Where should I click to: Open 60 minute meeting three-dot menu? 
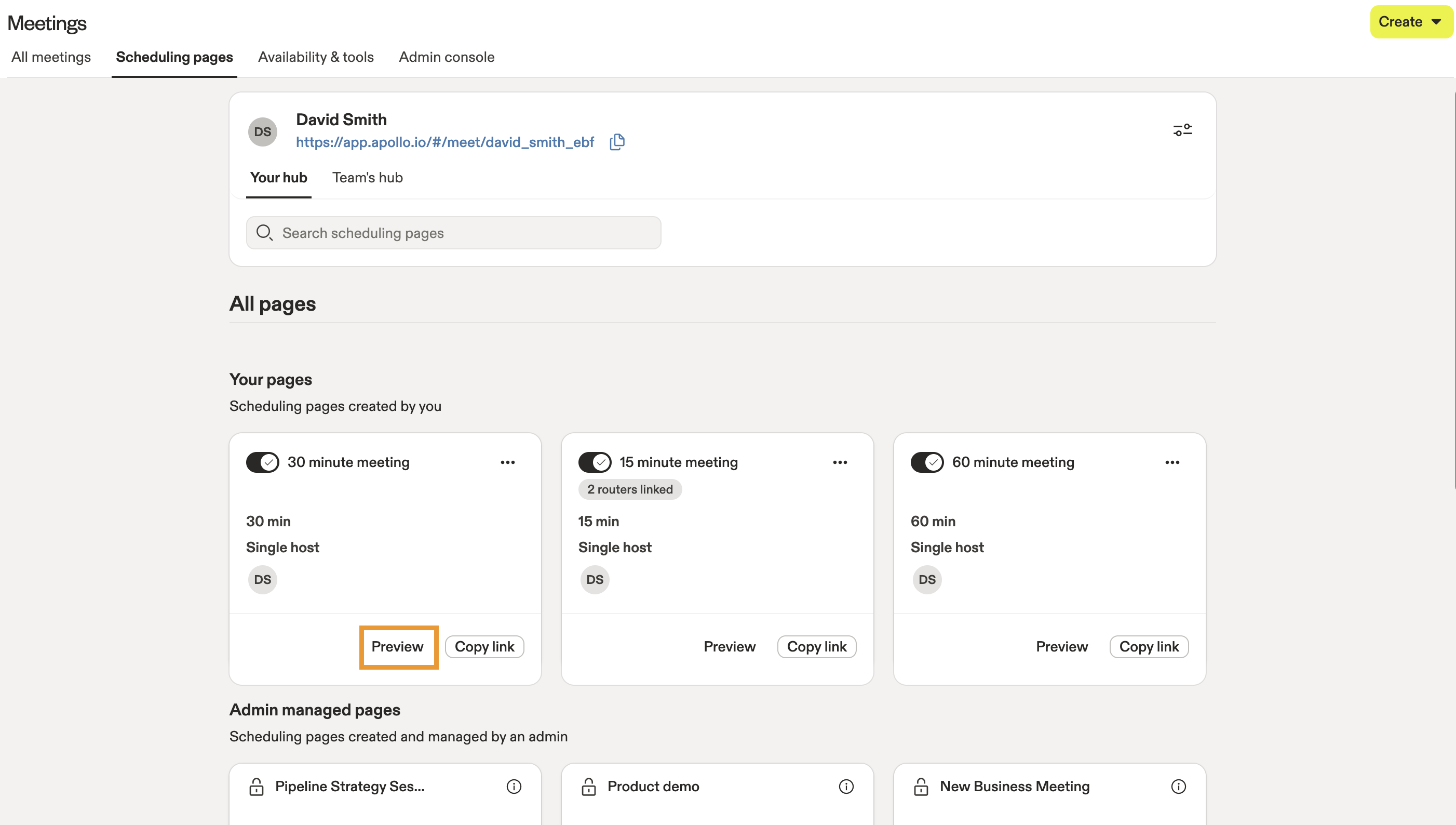click(1172, 462)
